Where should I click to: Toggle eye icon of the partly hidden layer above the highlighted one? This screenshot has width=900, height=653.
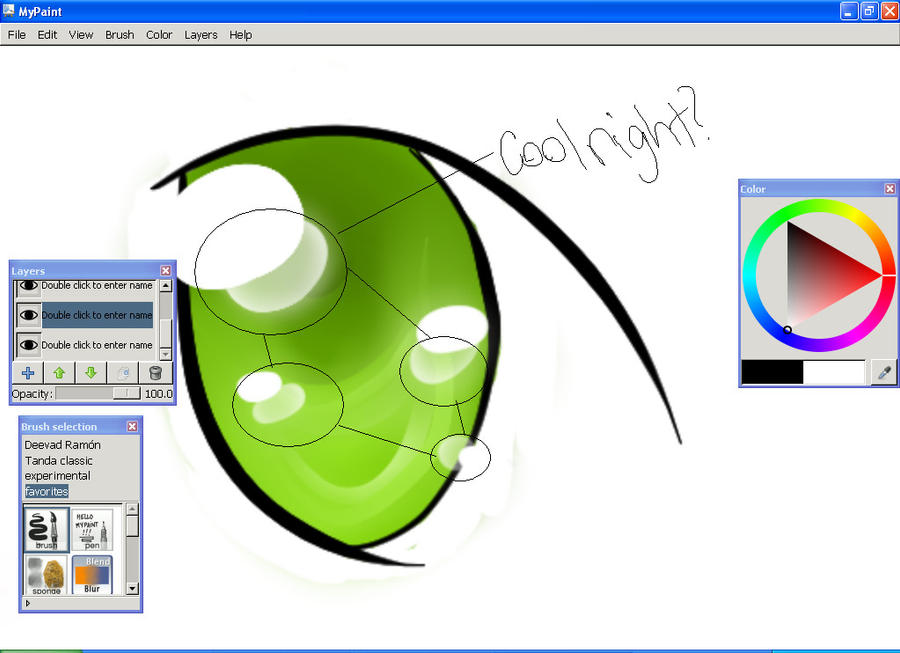pos(29,286)
